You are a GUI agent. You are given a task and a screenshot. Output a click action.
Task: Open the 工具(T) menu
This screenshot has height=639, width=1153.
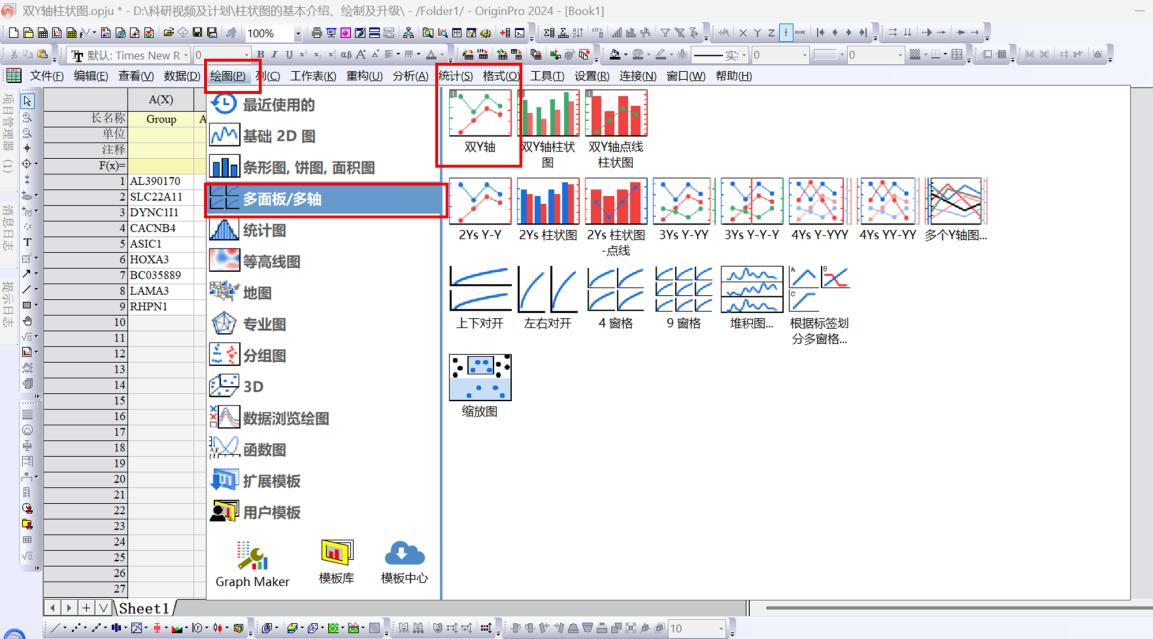[x=547, y=76]
